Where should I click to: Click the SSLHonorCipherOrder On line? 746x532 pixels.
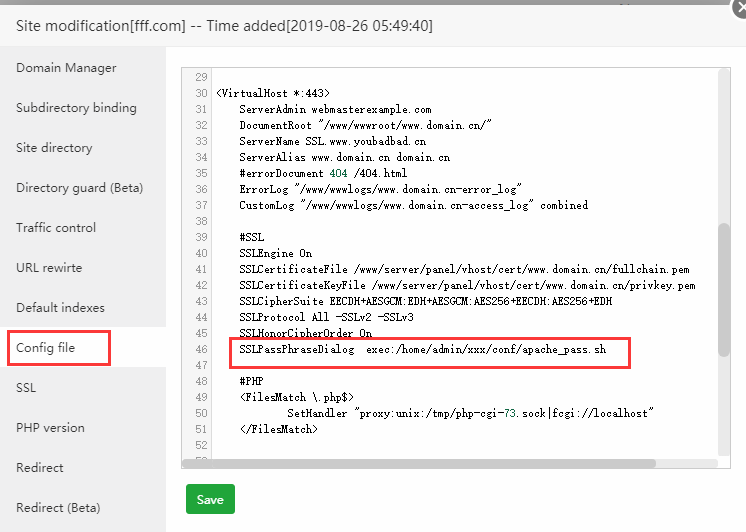click(x=306, y=333)
